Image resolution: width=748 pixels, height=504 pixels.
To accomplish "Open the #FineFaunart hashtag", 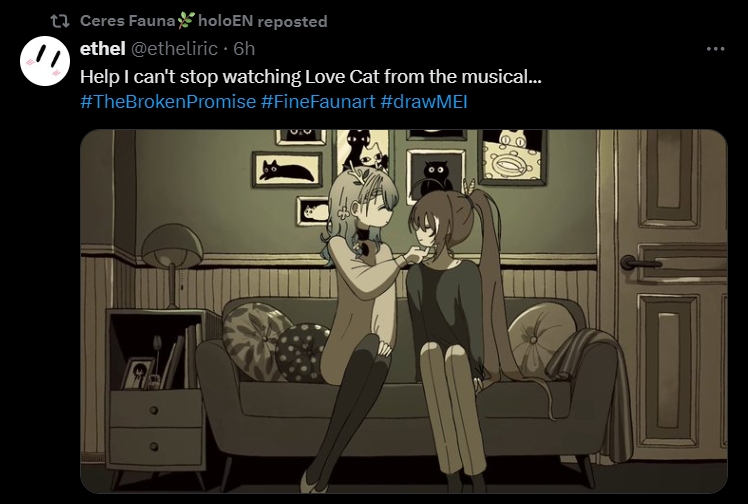I will point(318,102).
